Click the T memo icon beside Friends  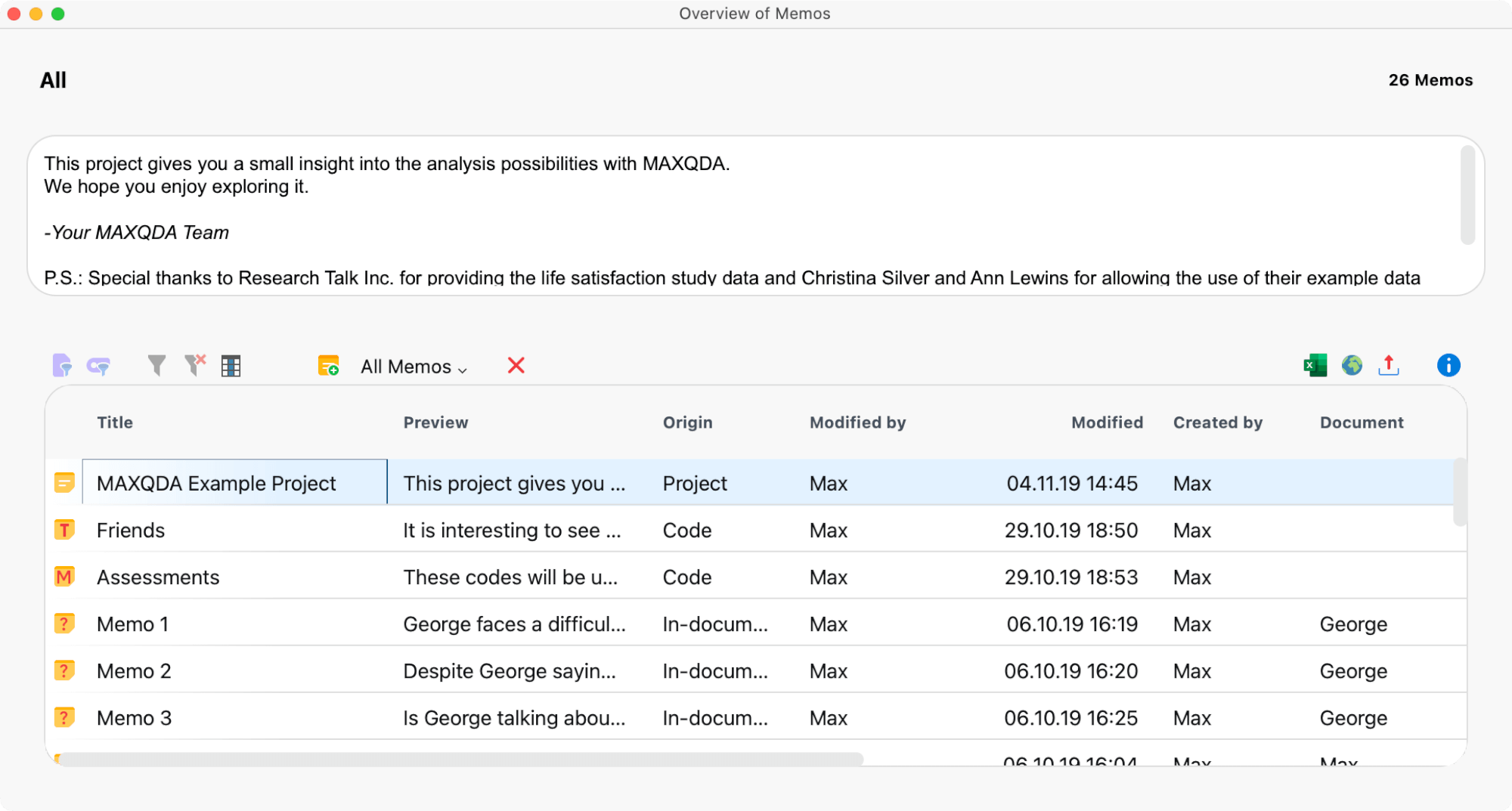(x=64, y=529)
